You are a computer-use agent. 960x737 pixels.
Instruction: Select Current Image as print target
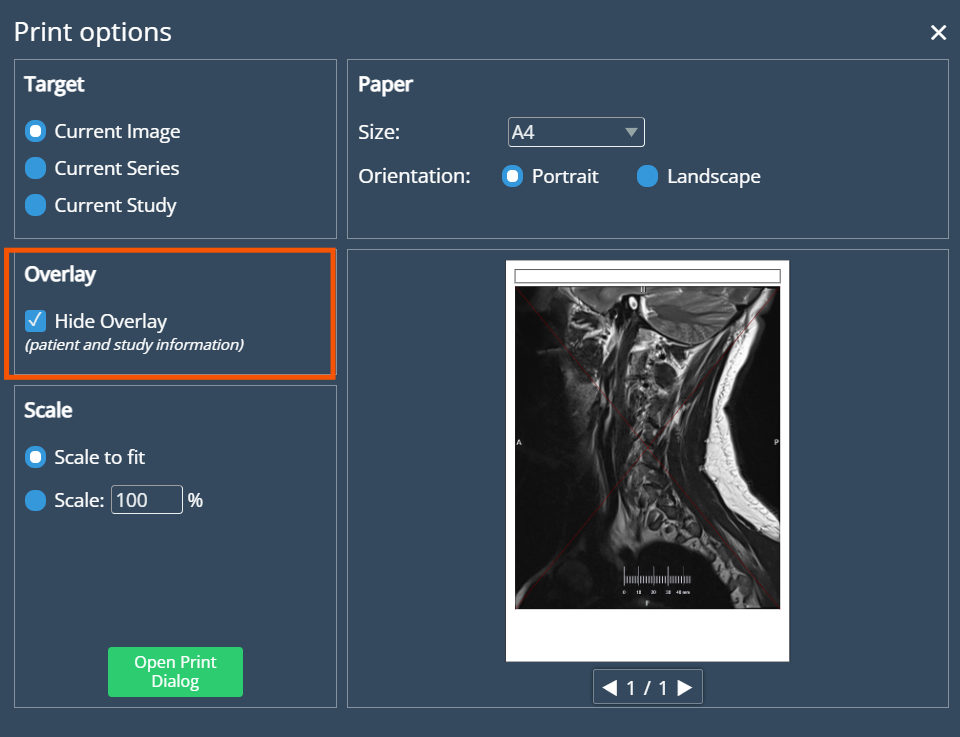(36, 132)
